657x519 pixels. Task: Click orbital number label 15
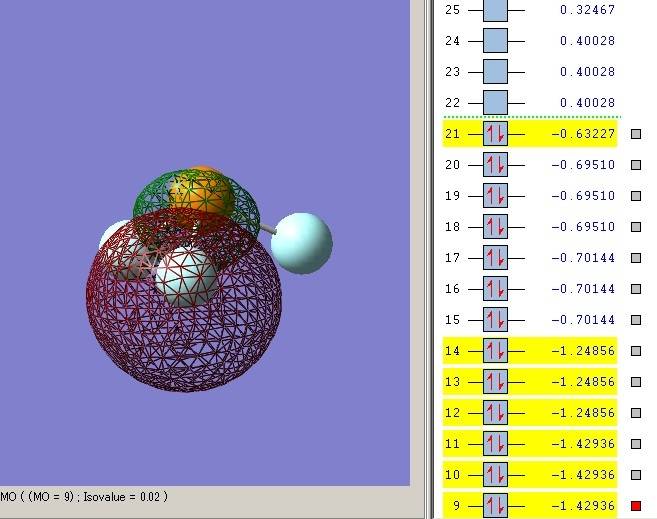[453, 320]
